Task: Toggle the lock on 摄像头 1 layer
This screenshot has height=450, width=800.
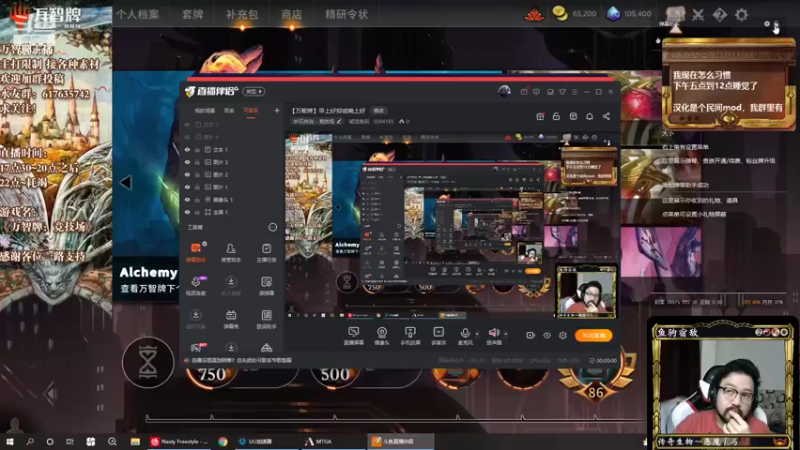Action: [197, 199]
